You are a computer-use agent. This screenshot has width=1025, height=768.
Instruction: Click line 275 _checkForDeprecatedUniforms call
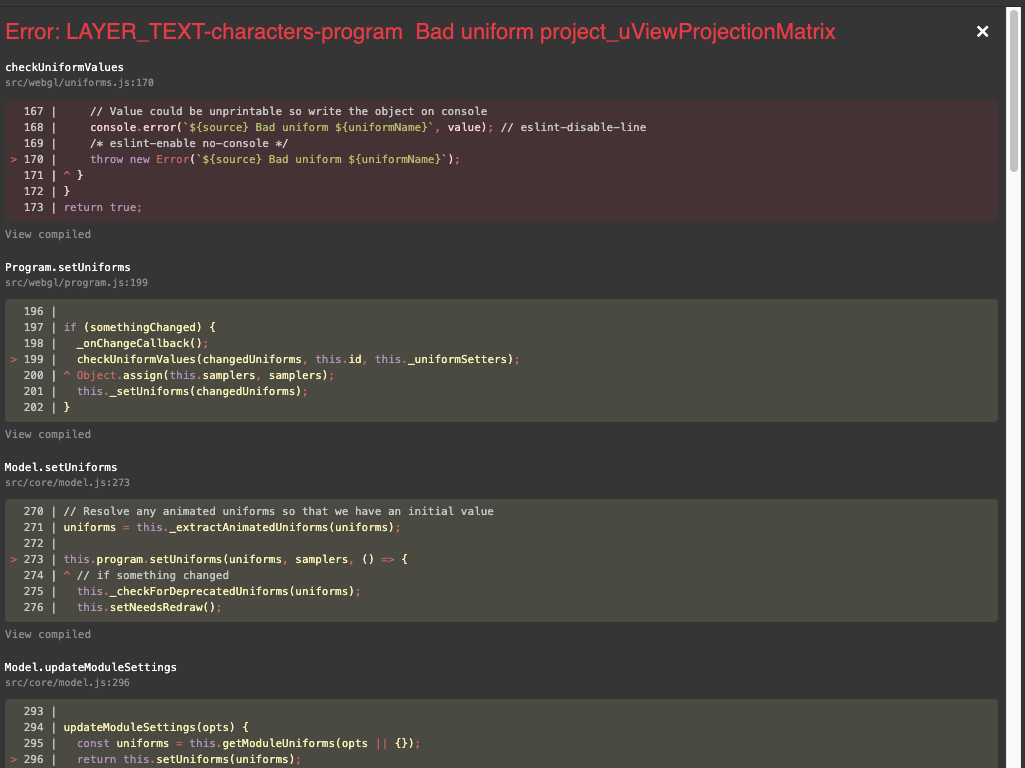[x=218, y=592]
